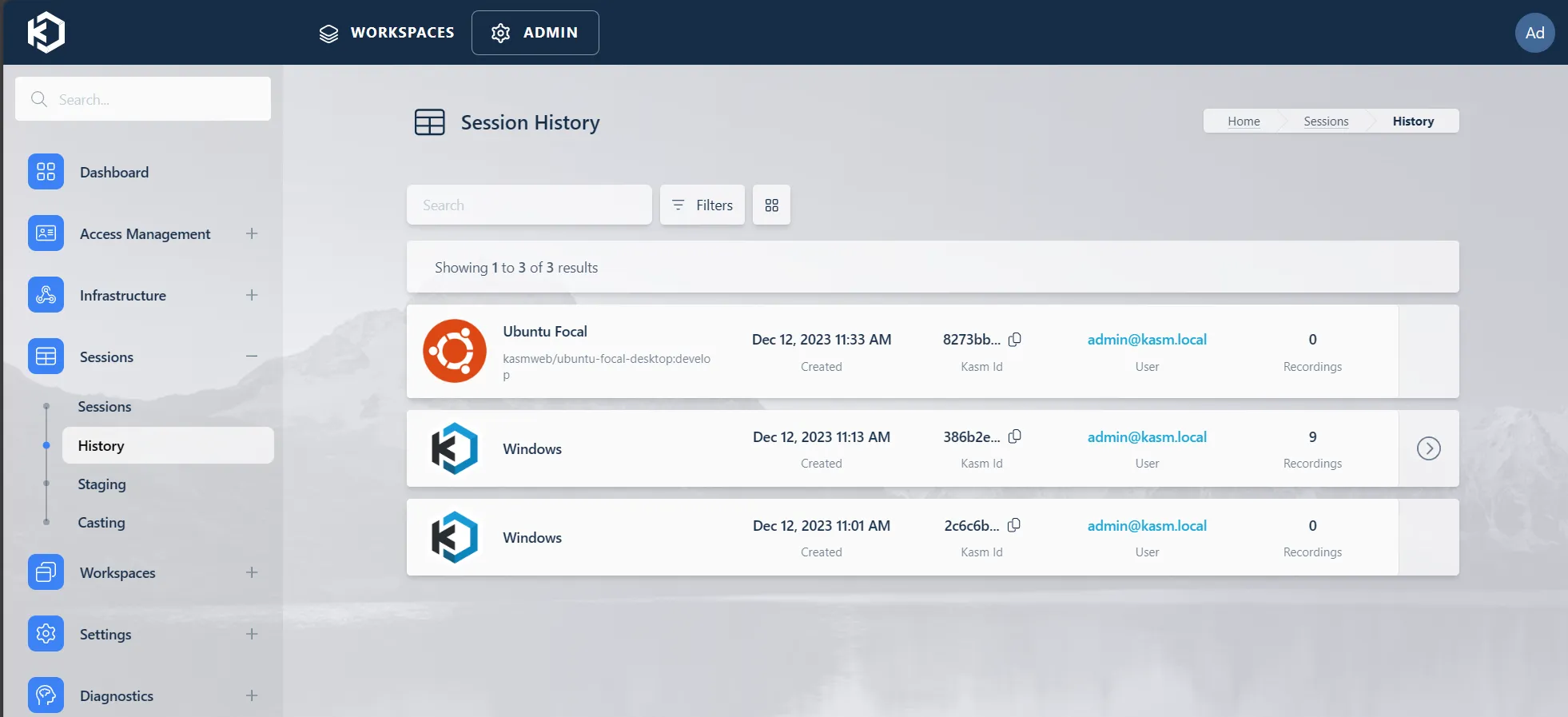Navigate to Home breadcrumb
Viewport: 1568px width, 717px height.
(1243, 121)
